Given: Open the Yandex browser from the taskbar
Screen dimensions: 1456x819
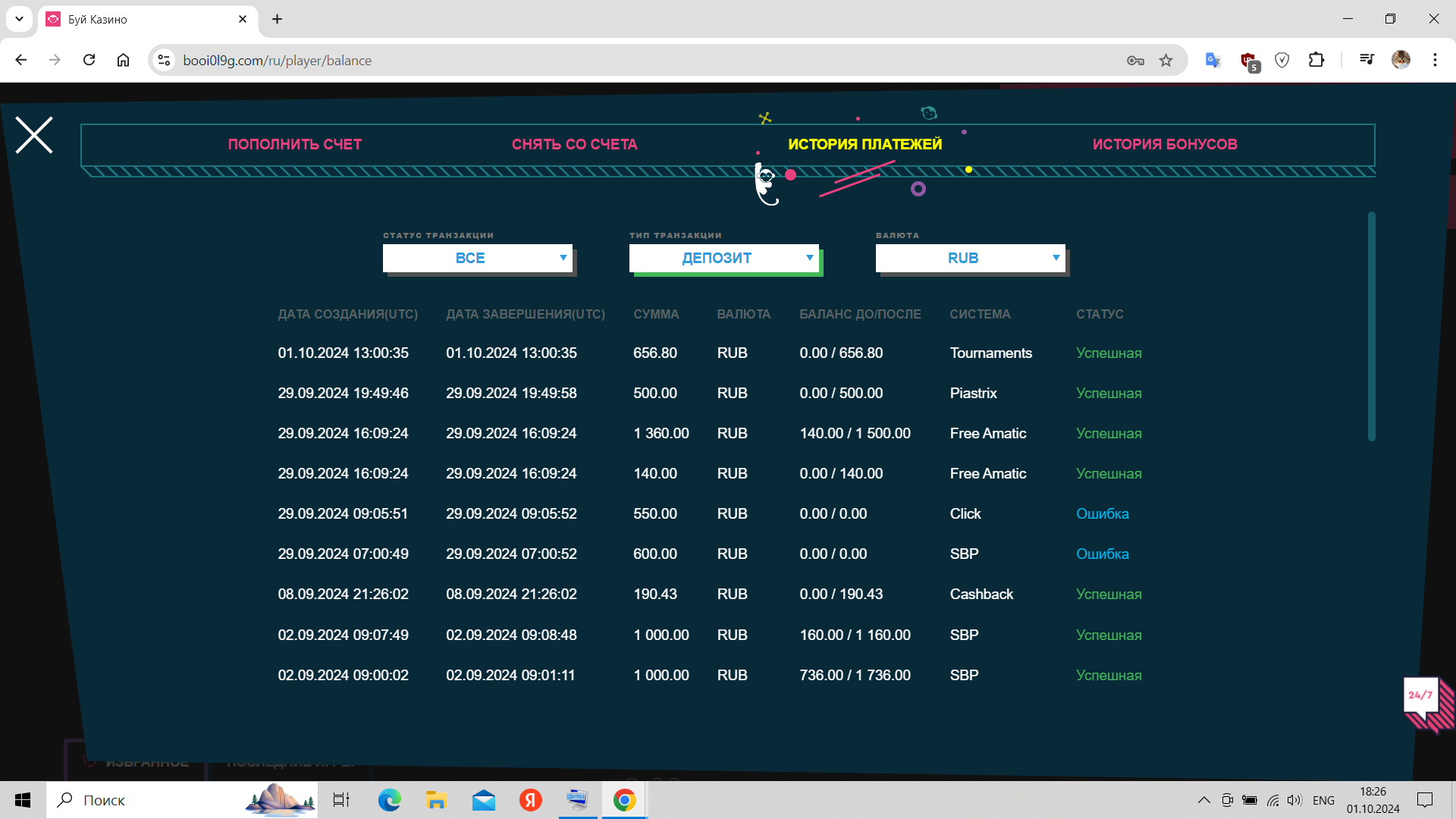Looking at the screenshot, I should [530, 800].
